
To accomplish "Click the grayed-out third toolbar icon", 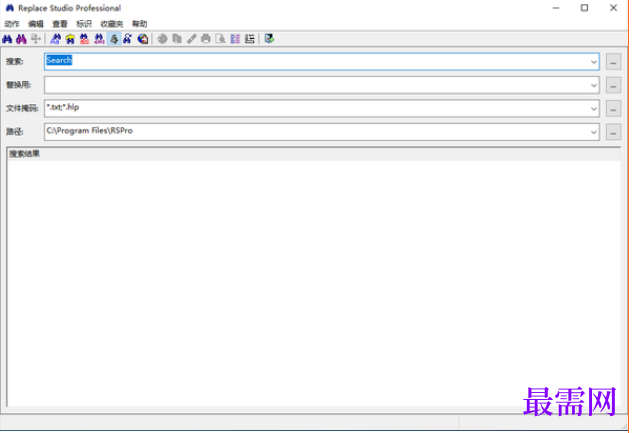I will point(36,39).
